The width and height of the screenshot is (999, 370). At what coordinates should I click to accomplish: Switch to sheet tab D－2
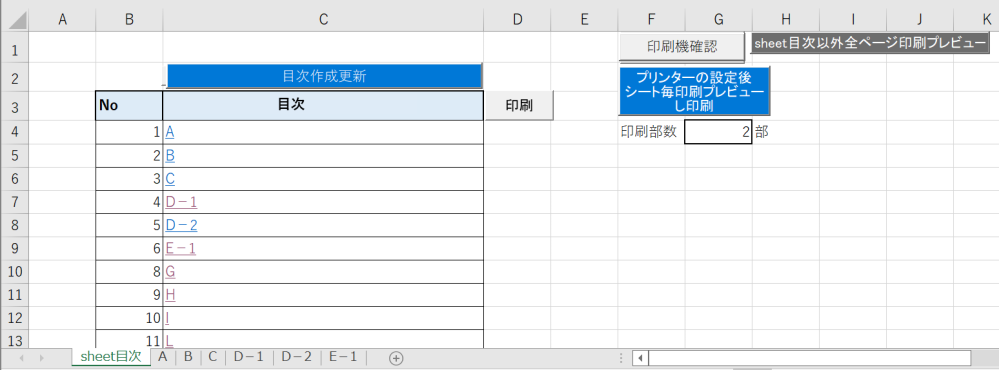[x=296, y=357]
